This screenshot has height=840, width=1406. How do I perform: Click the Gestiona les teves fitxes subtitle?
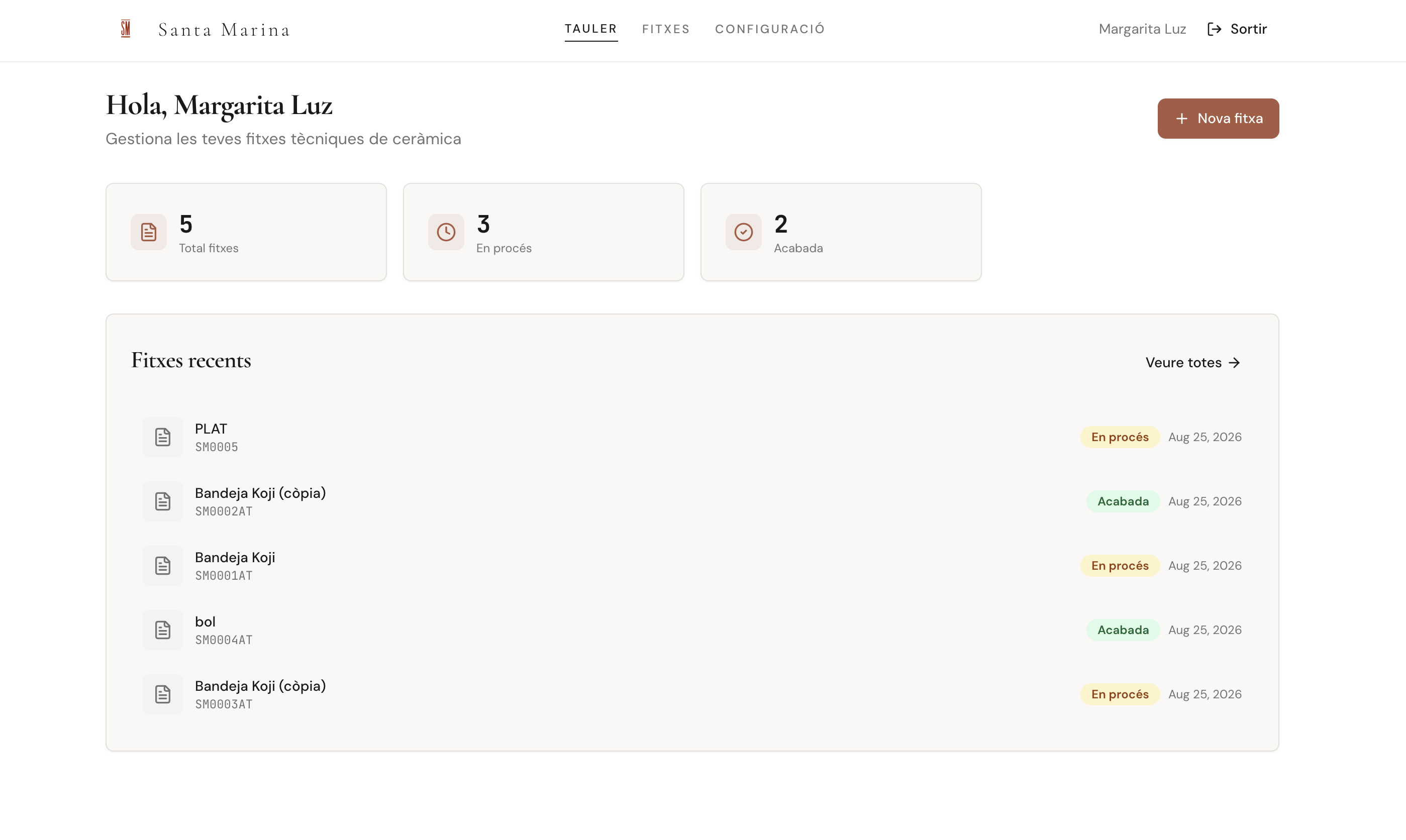click(283, 139)
